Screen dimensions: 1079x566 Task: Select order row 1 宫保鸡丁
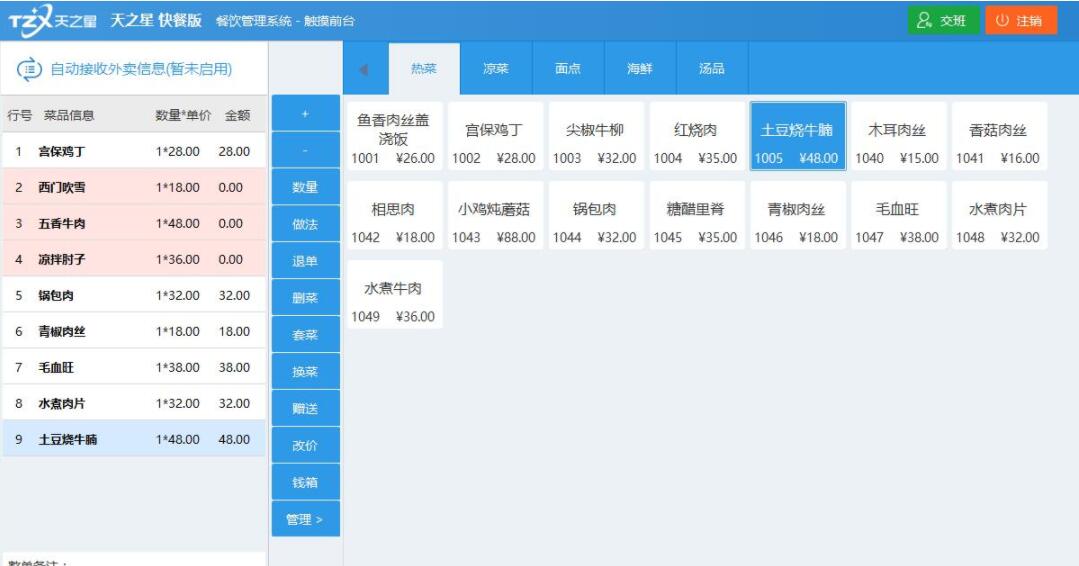pyautogui.click(x=133, y=151)
